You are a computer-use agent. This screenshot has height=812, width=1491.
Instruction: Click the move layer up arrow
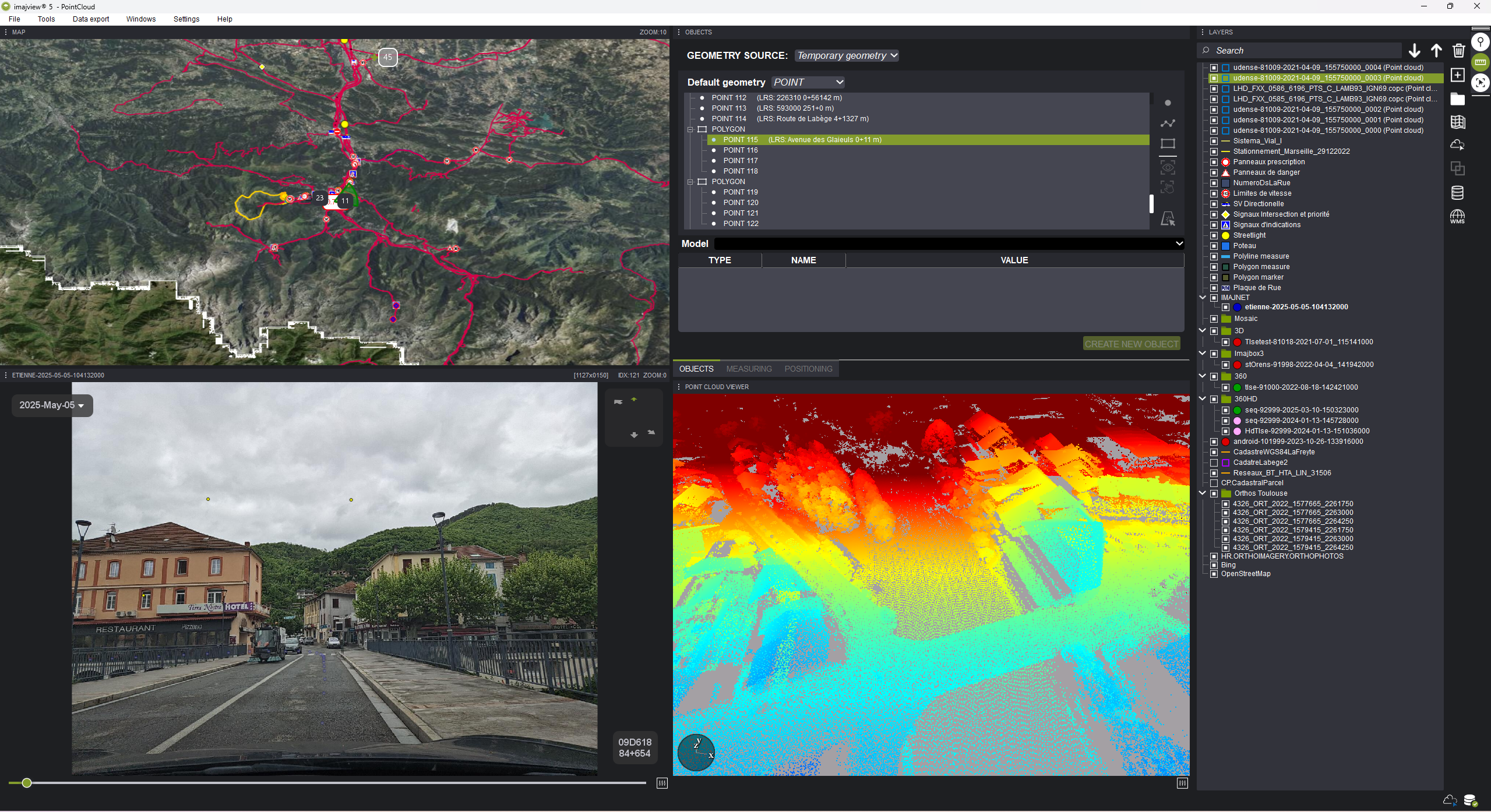(1436, 51)
